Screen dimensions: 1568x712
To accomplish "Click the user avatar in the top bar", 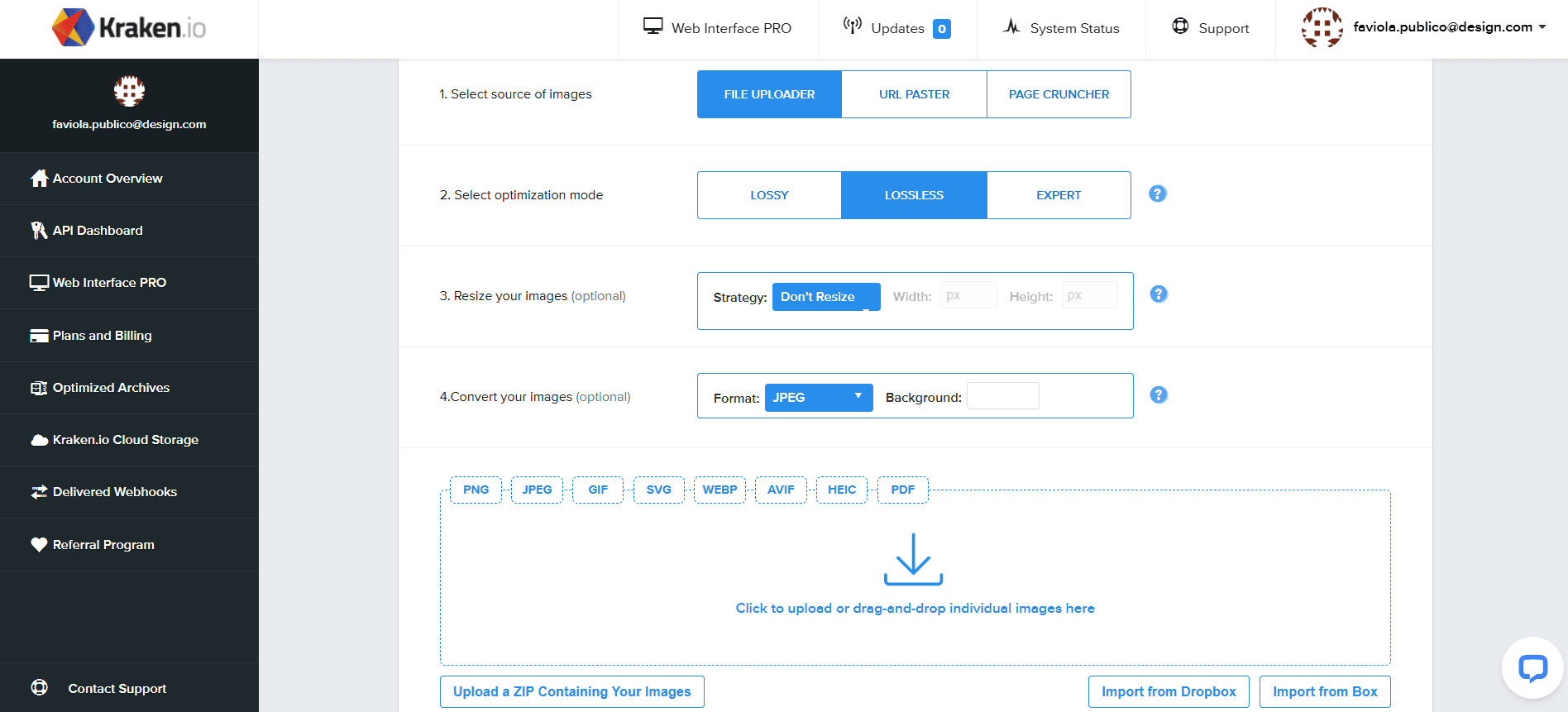I will pyautogui.click(x=1322, y=27).
